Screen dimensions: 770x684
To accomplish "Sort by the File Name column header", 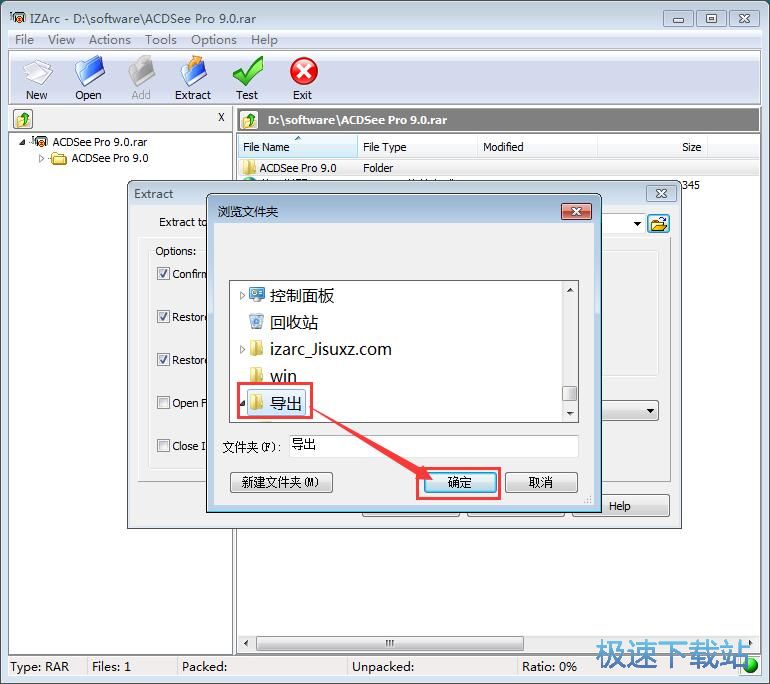I will [299, 147].
